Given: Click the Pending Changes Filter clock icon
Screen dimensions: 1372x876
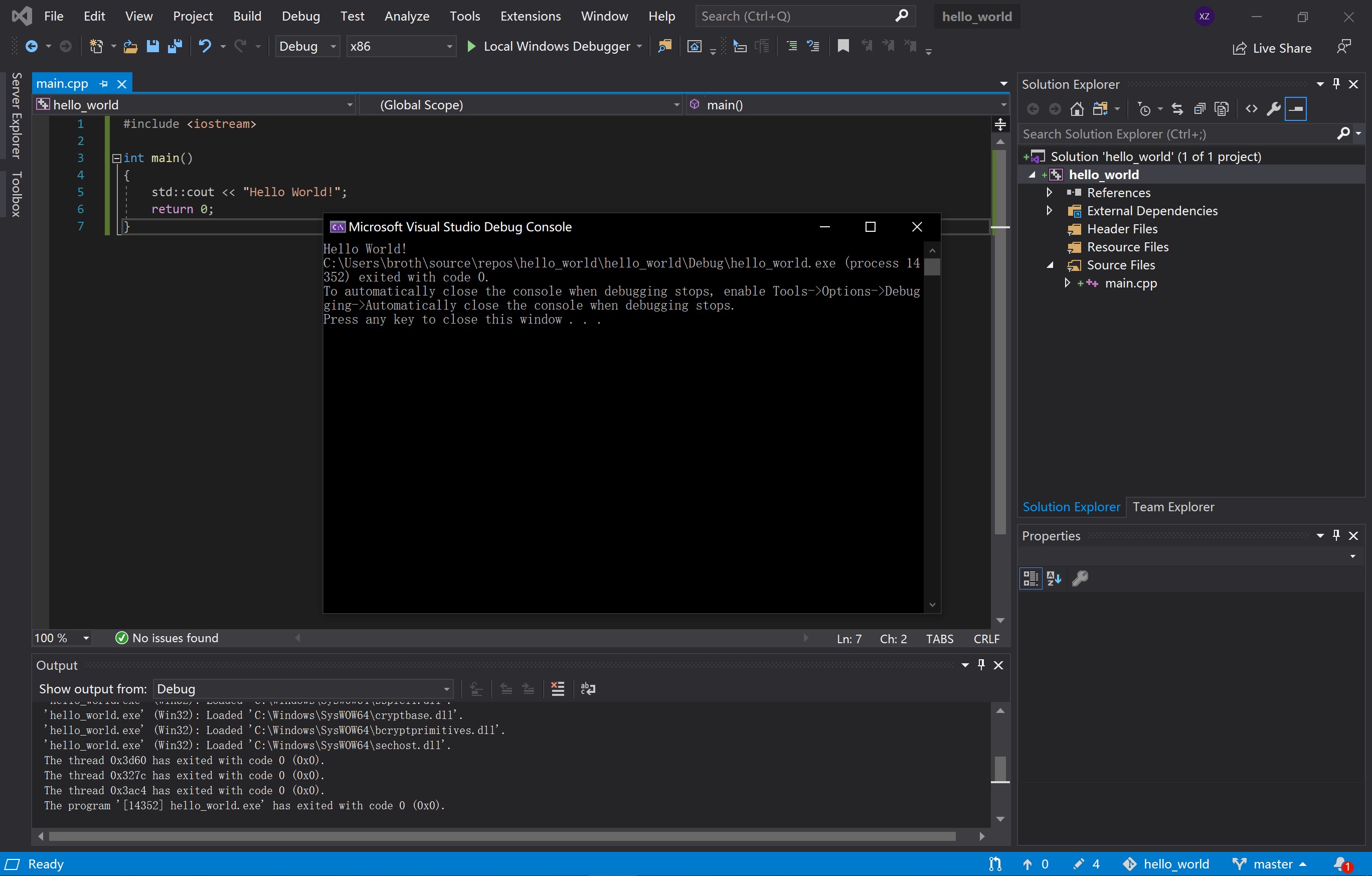Looking at the screenshot, I should (1143, 109).
